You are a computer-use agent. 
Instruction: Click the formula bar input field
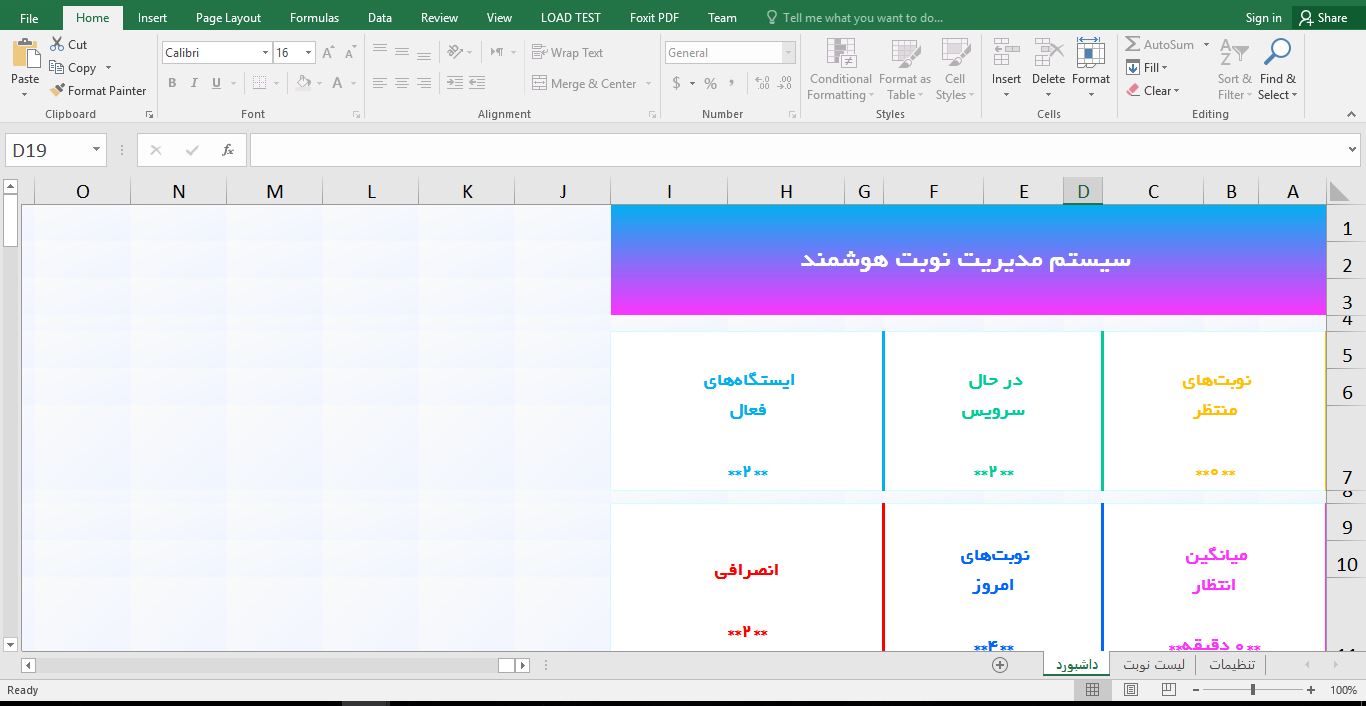point(796,150)
